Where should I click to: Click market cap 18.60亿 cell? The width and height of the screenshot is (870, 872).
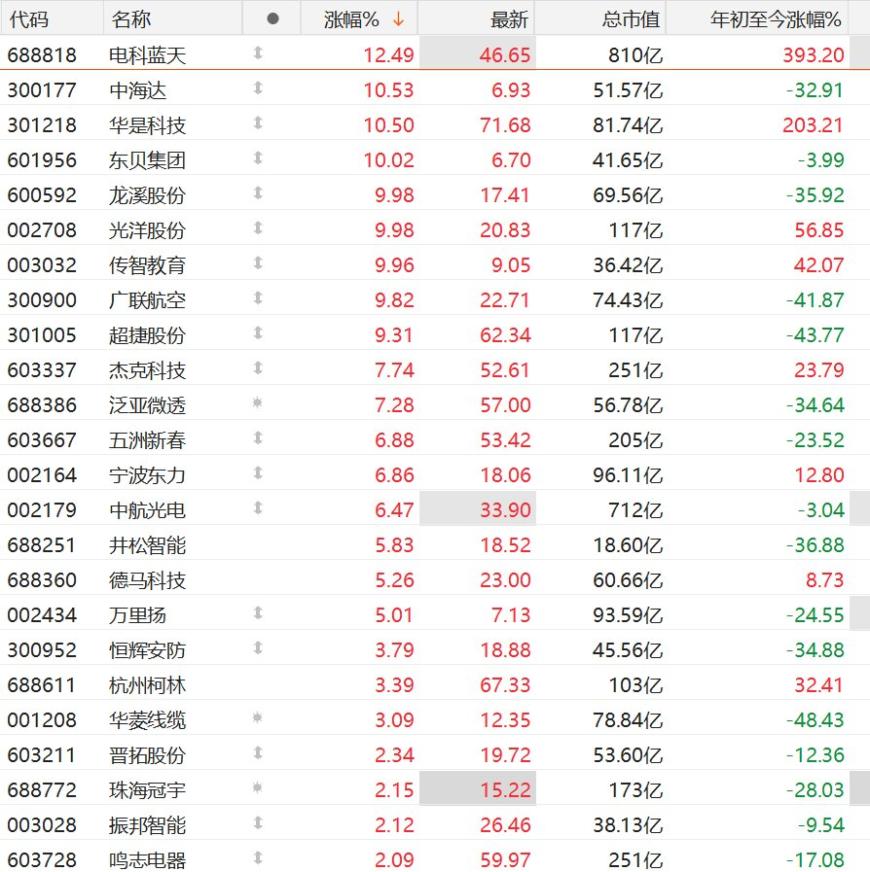point(628,546)
